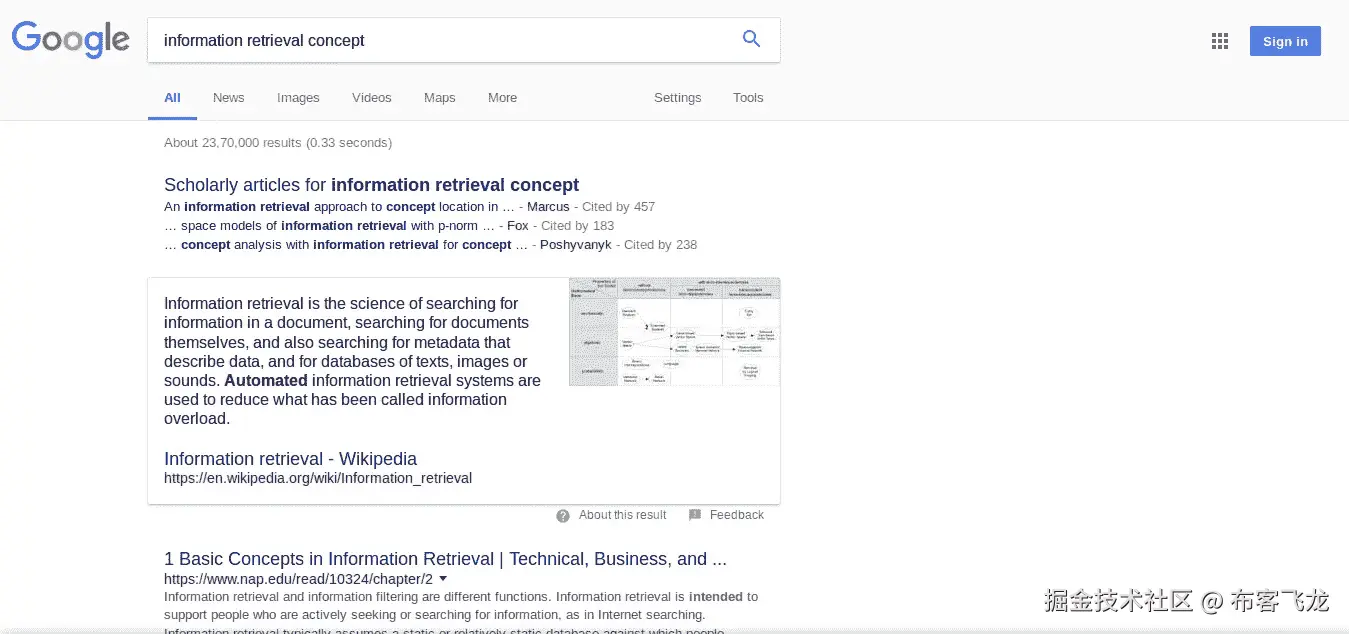Open the Videos tab
This screenshot has width=1349, height=634.
[372, 98]
